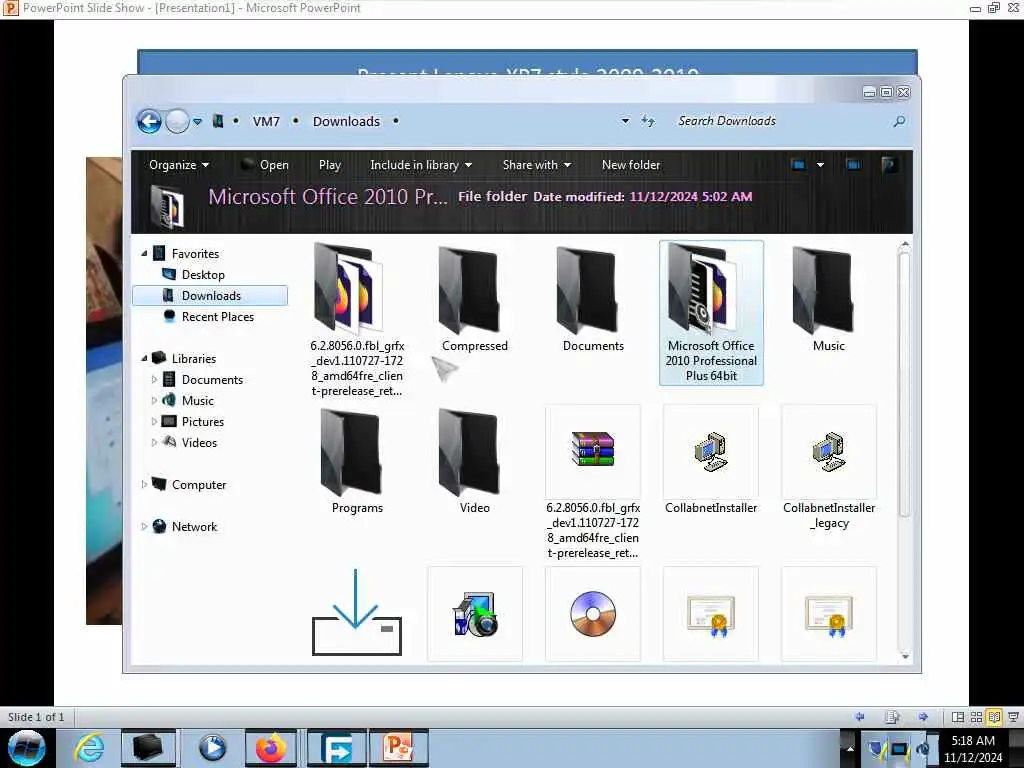The image size is (1024, 768).
Task: Open Windows Start menu orb
Action: click(x=27, y=748)
